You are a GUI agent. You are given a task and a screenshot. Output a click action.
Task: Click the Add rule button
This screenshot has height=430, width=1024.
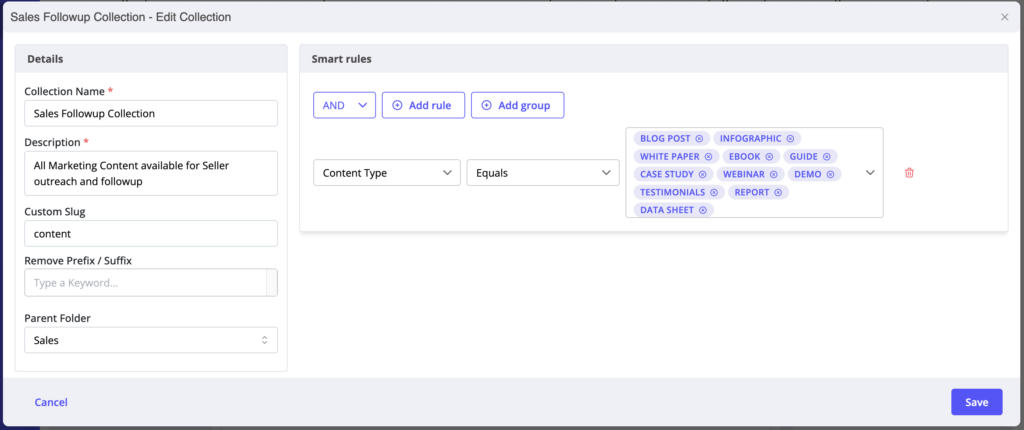pyautogui.click(x=423, y=105)
